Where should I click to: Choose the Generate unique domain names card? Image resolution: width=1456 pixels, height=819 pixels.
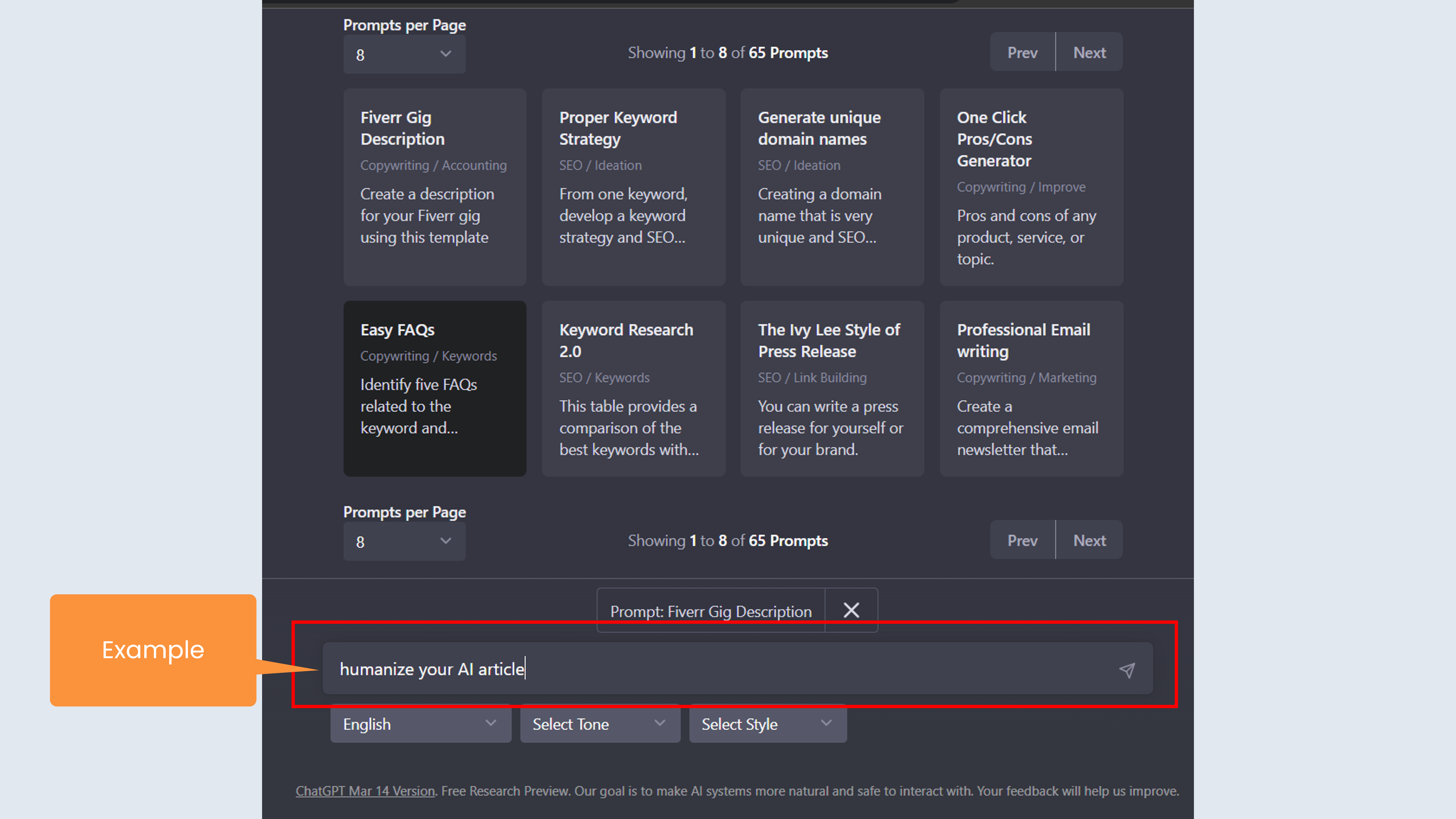[x=832, y=187]
